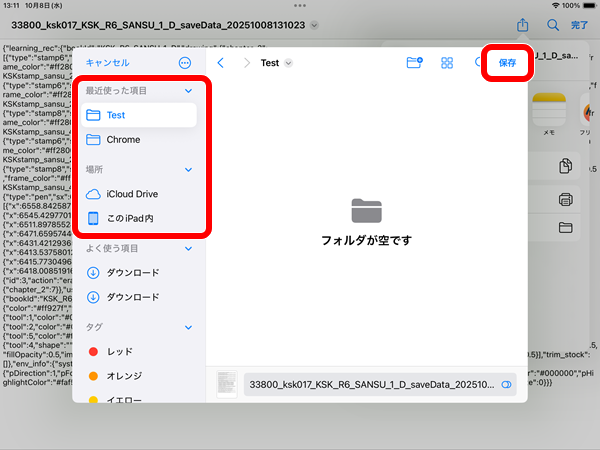Collapse the よく使う項目 section
Screen dimensions: 600x450
[x=188, y=248]
